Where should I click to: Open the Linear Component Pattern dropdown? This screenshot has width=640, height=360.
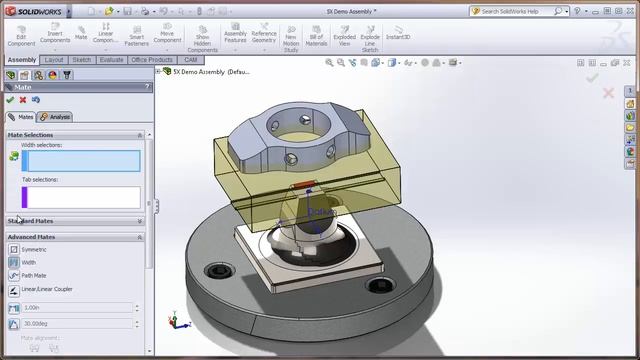click(105, 50)
